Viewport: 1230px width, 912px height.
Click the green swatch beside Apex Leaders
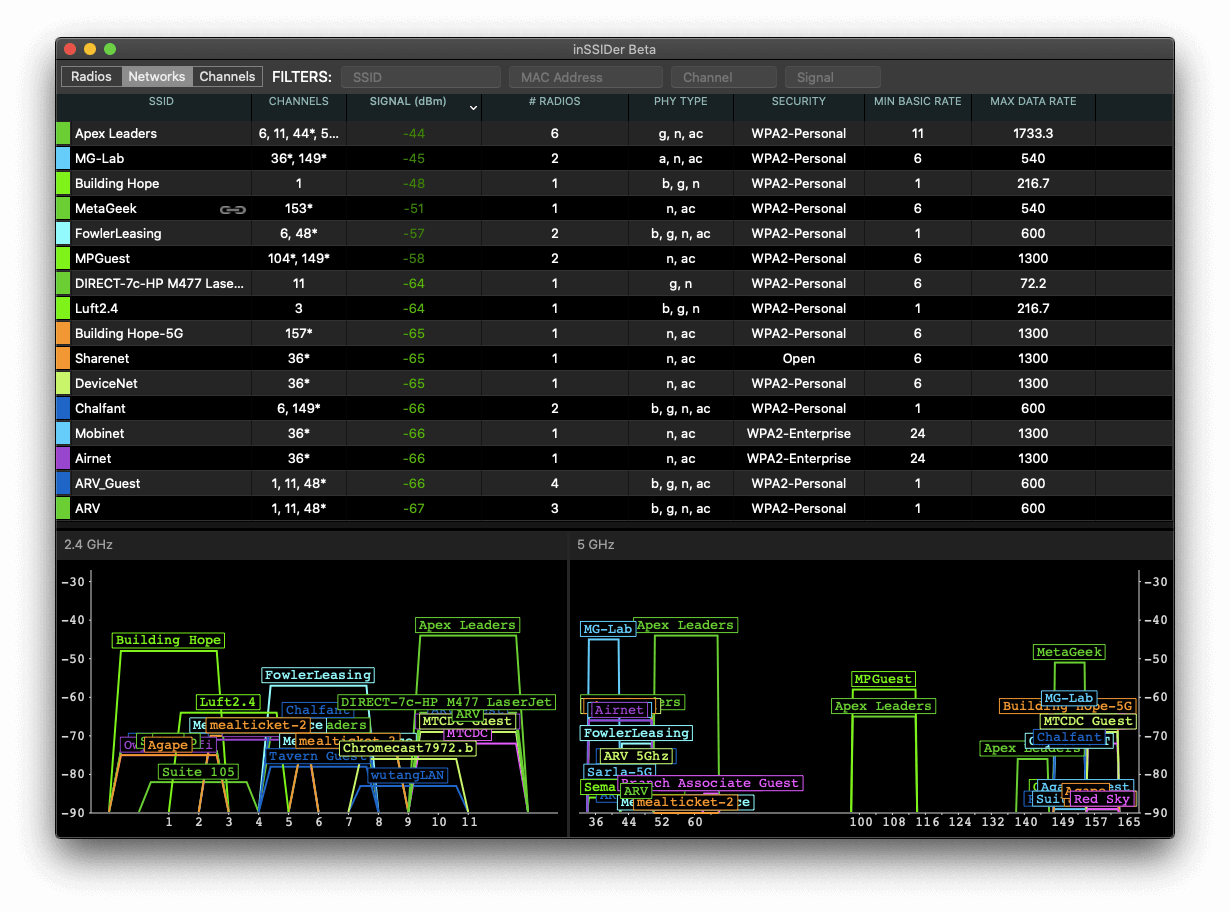(x=63, y=134)
